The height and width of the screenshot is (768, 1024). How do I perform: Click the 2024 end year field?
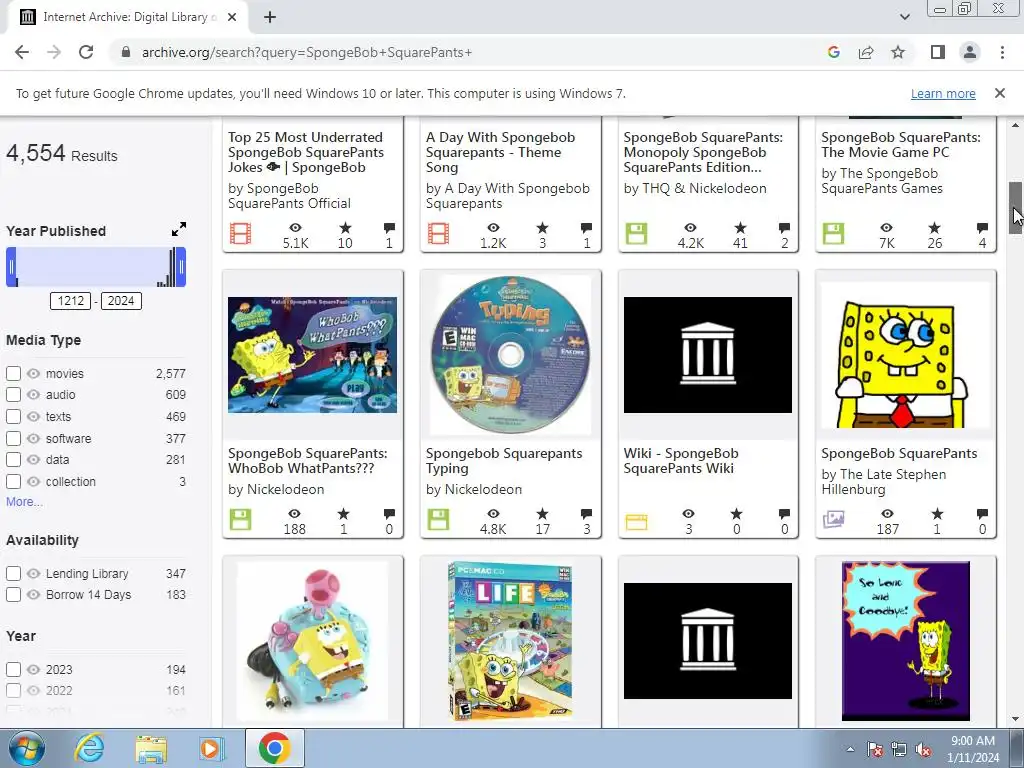click(121, 301)
